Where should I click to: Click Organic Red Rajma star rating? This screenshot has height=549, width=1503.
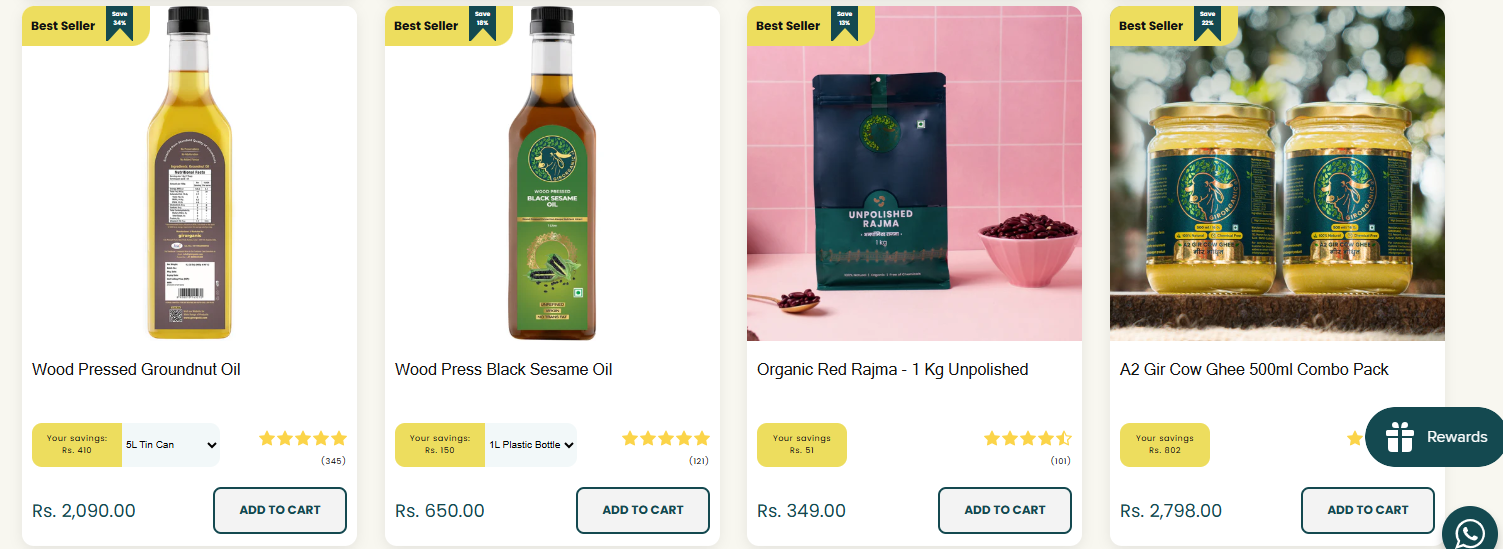click(1028, 438)
